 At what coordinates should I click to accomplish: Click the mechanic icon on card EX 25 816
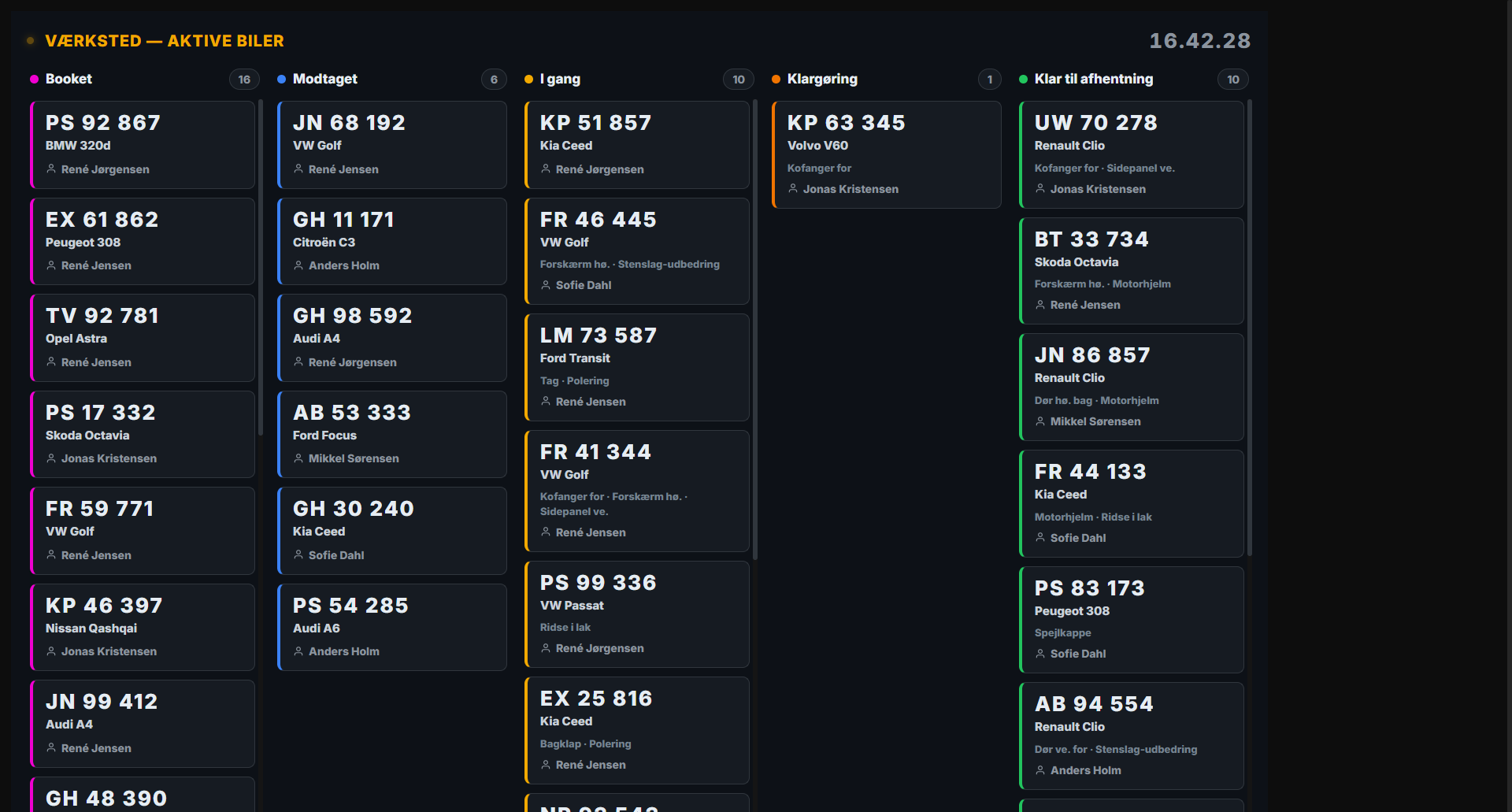(x=546, y=765)
